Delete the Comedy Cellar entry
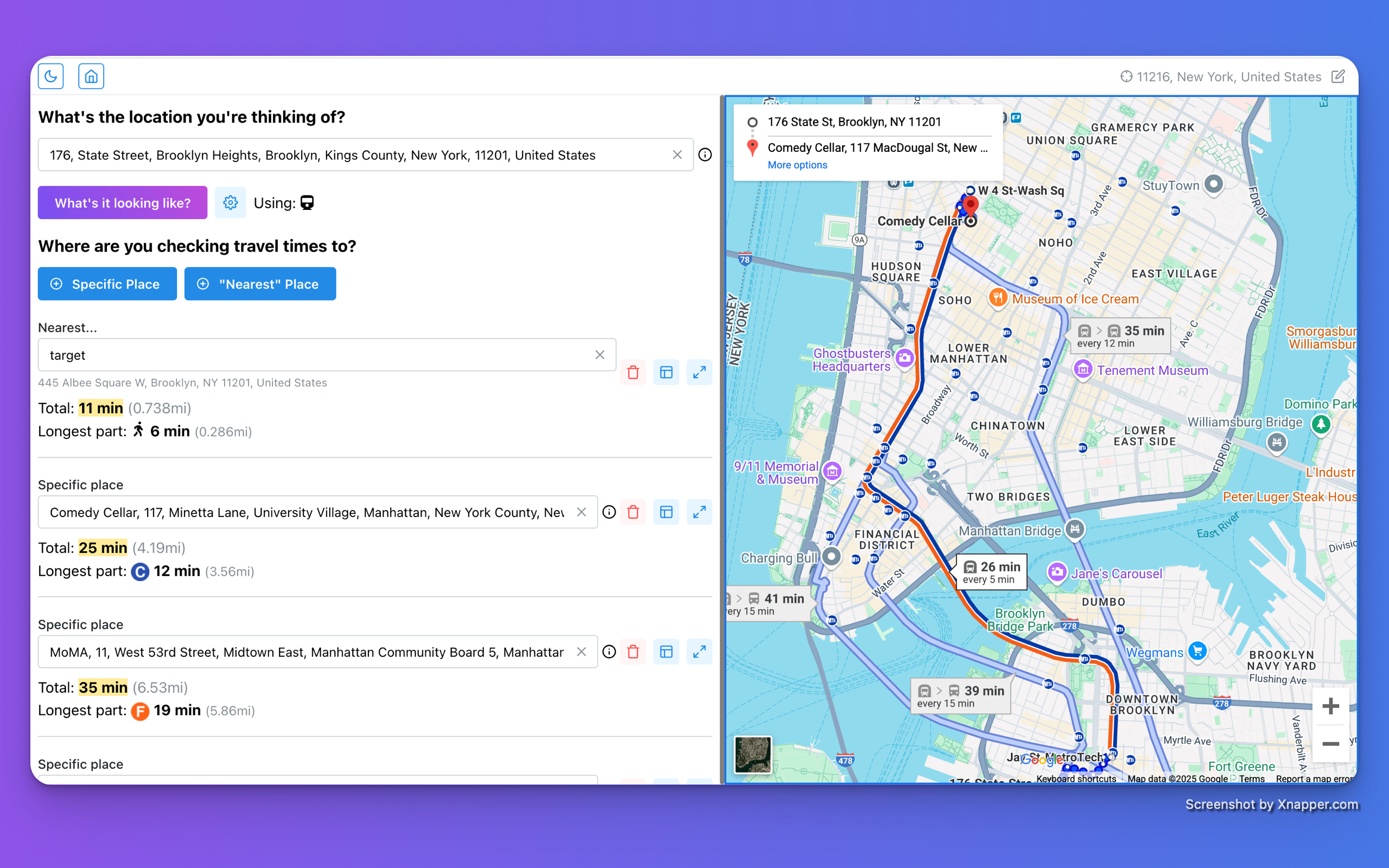This screenshot has width=1389, height=868. point(633,512)
